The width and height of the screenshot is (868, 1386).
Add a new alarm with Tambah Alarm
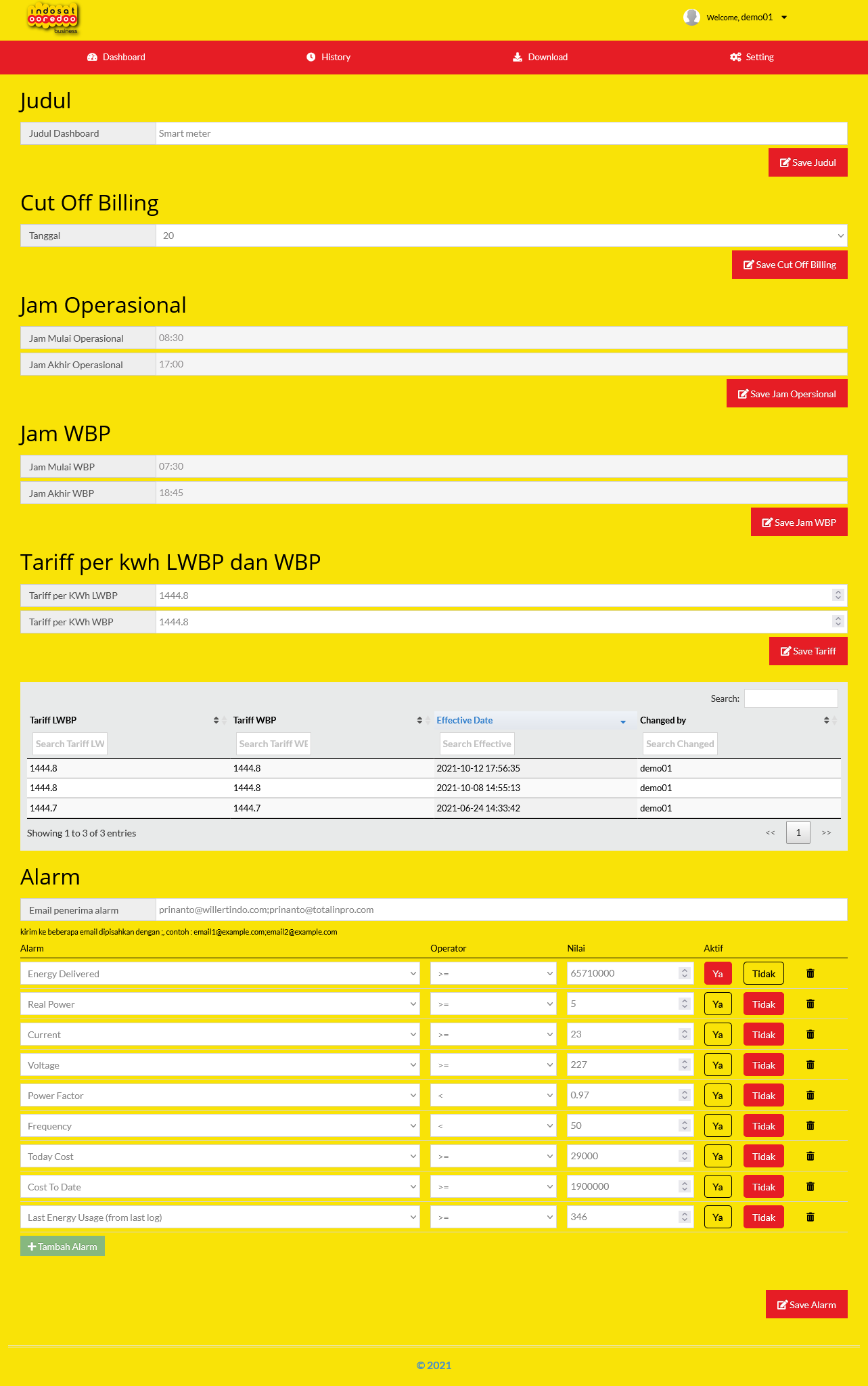(x=62, y=1247)
